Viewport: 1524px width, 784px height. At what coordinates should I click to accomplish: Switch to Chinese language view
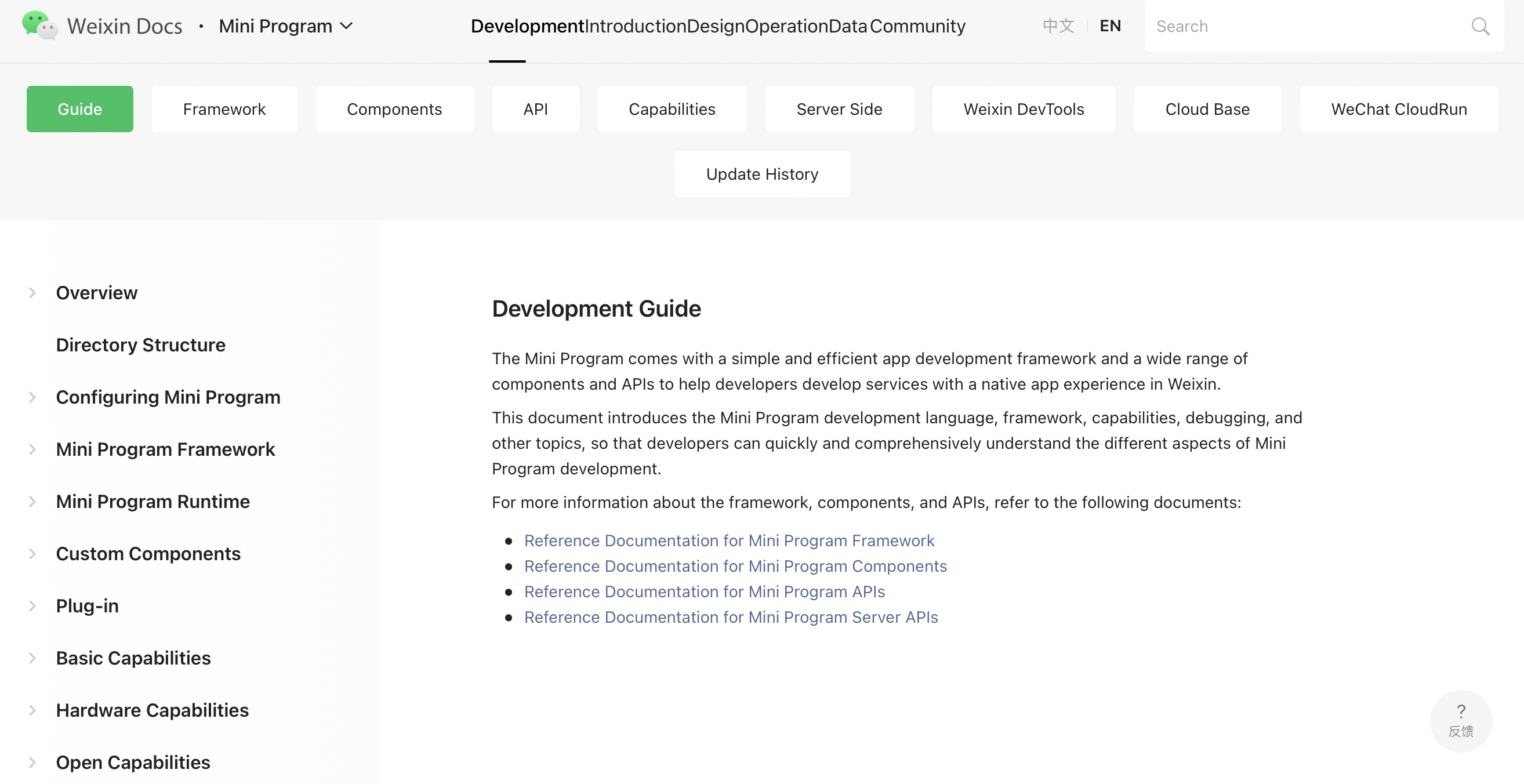[1058, 25]
